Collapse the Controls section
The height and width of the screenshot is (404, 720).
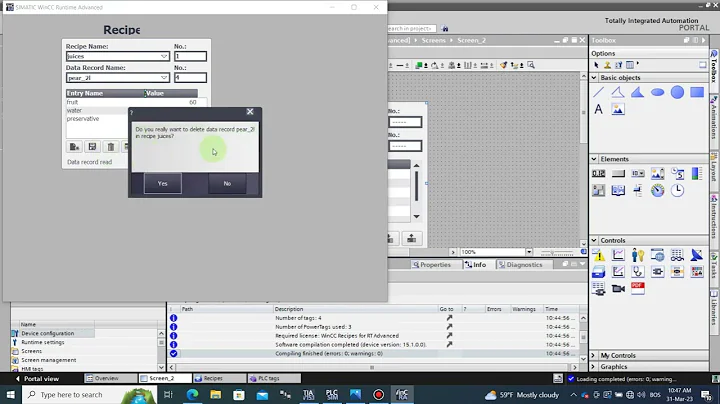click(x=594, y=240)
